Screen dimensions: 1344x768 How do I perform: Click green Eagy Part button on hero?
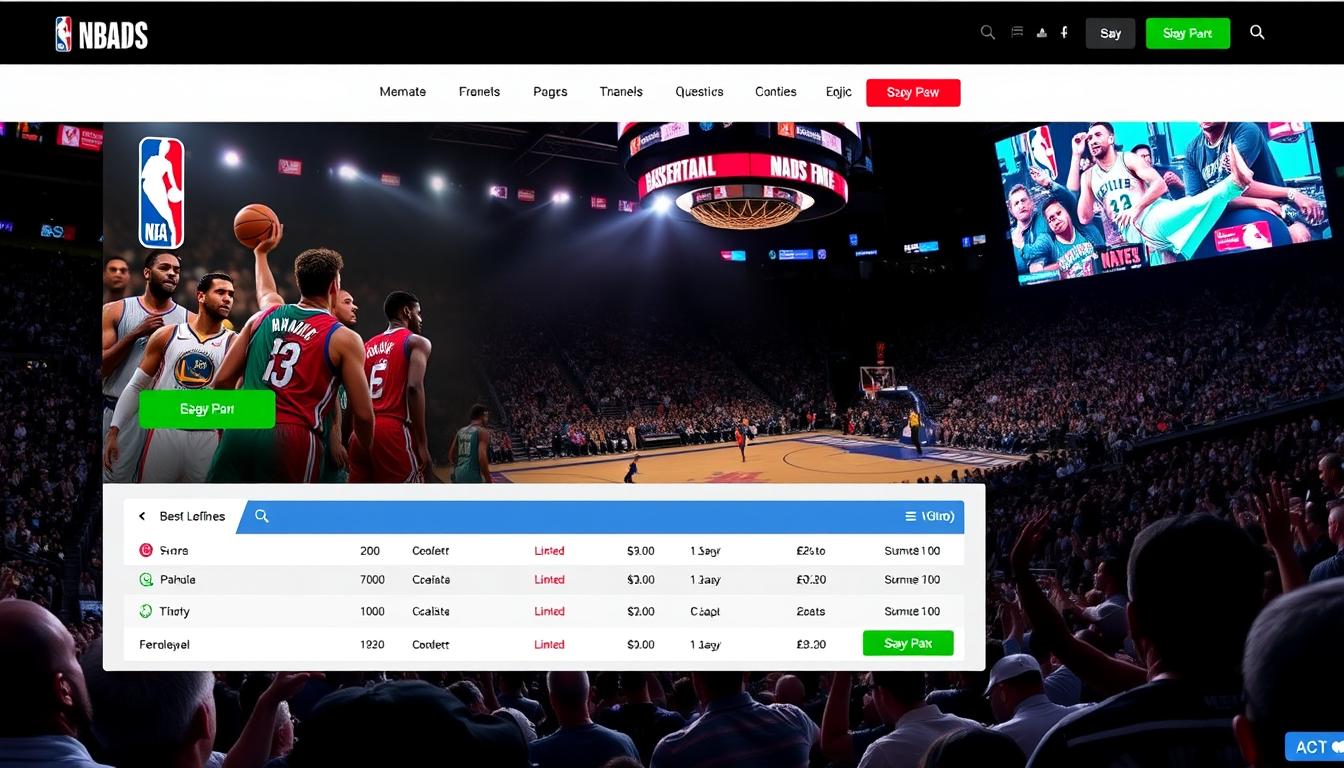(207, 409)
